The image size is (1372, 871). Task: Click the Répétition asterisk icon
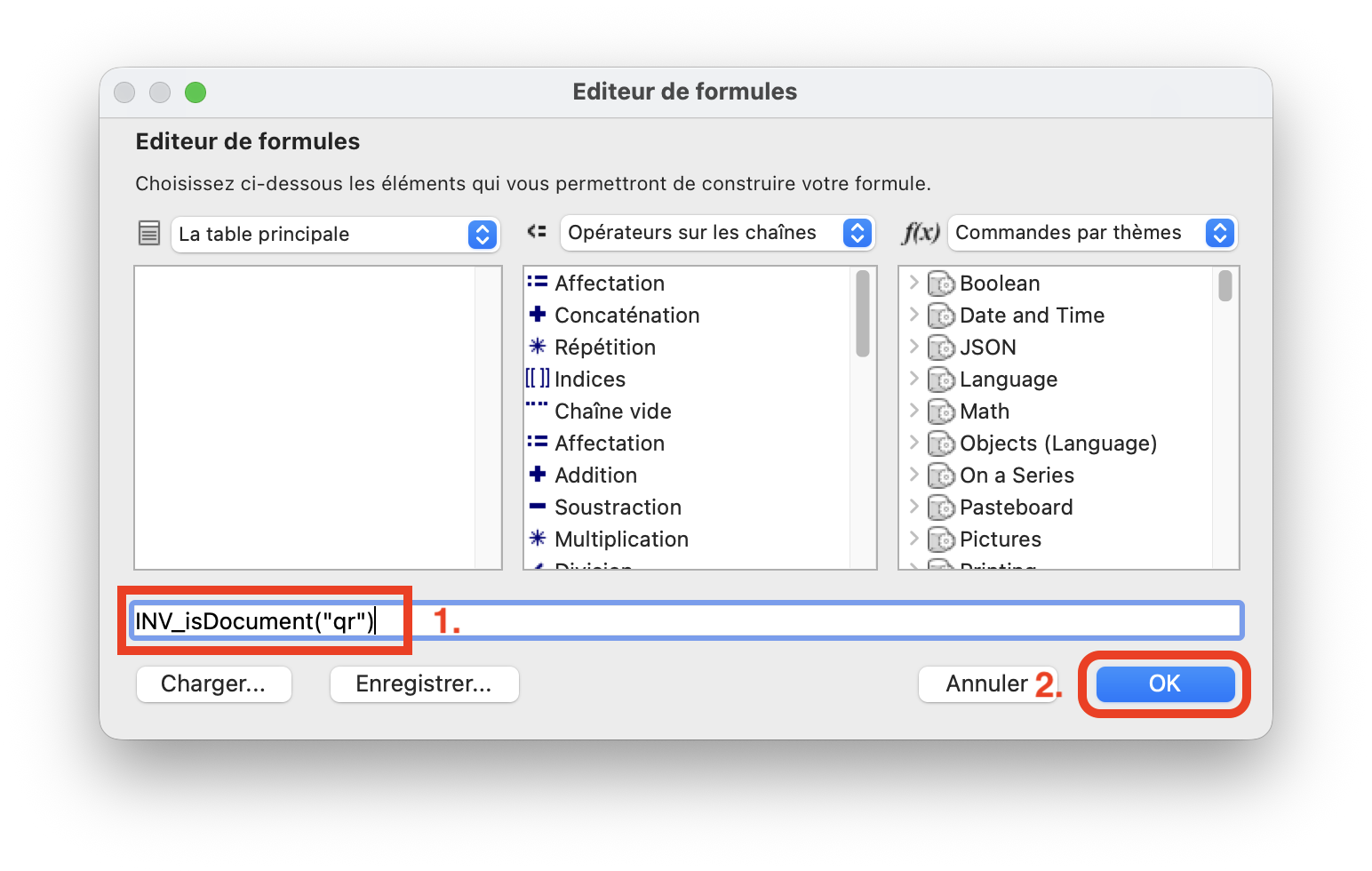point(538,347)
